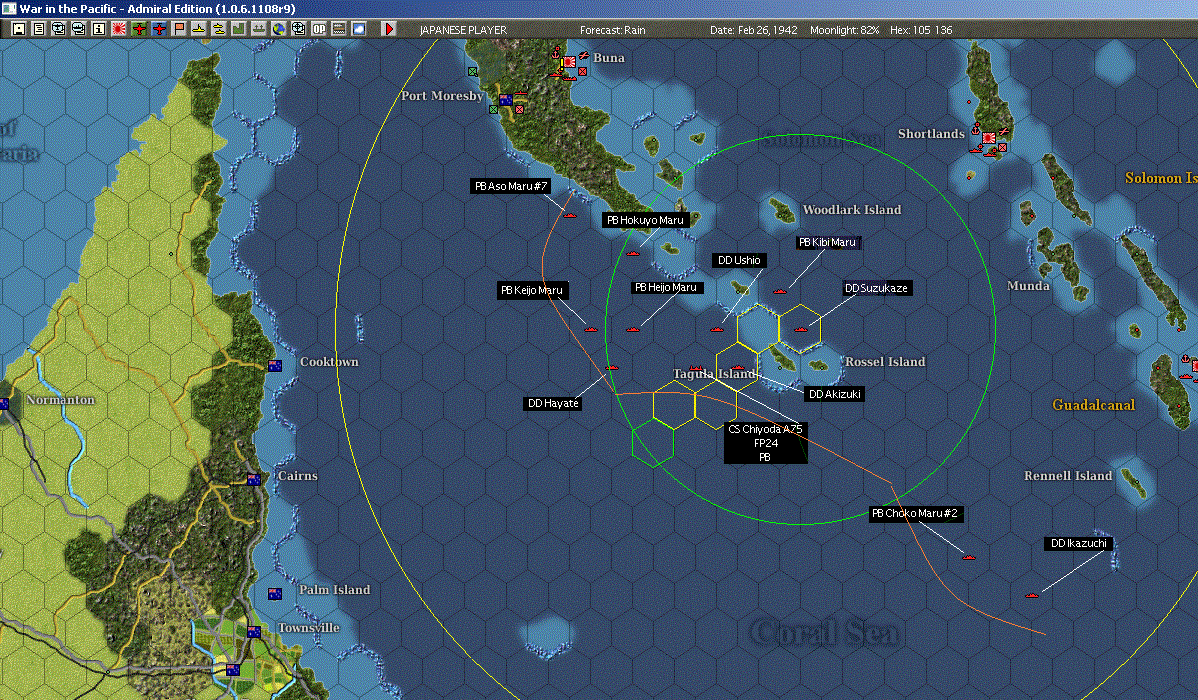Click the PB Choko Maru #2 label
Viewport: 1198px width, 700px height.
coord(915,514)
